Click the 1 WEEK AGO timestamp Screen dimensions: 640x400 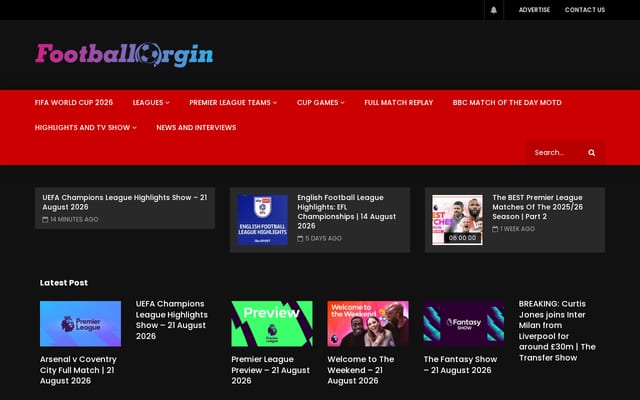click(x=517, y=229)
